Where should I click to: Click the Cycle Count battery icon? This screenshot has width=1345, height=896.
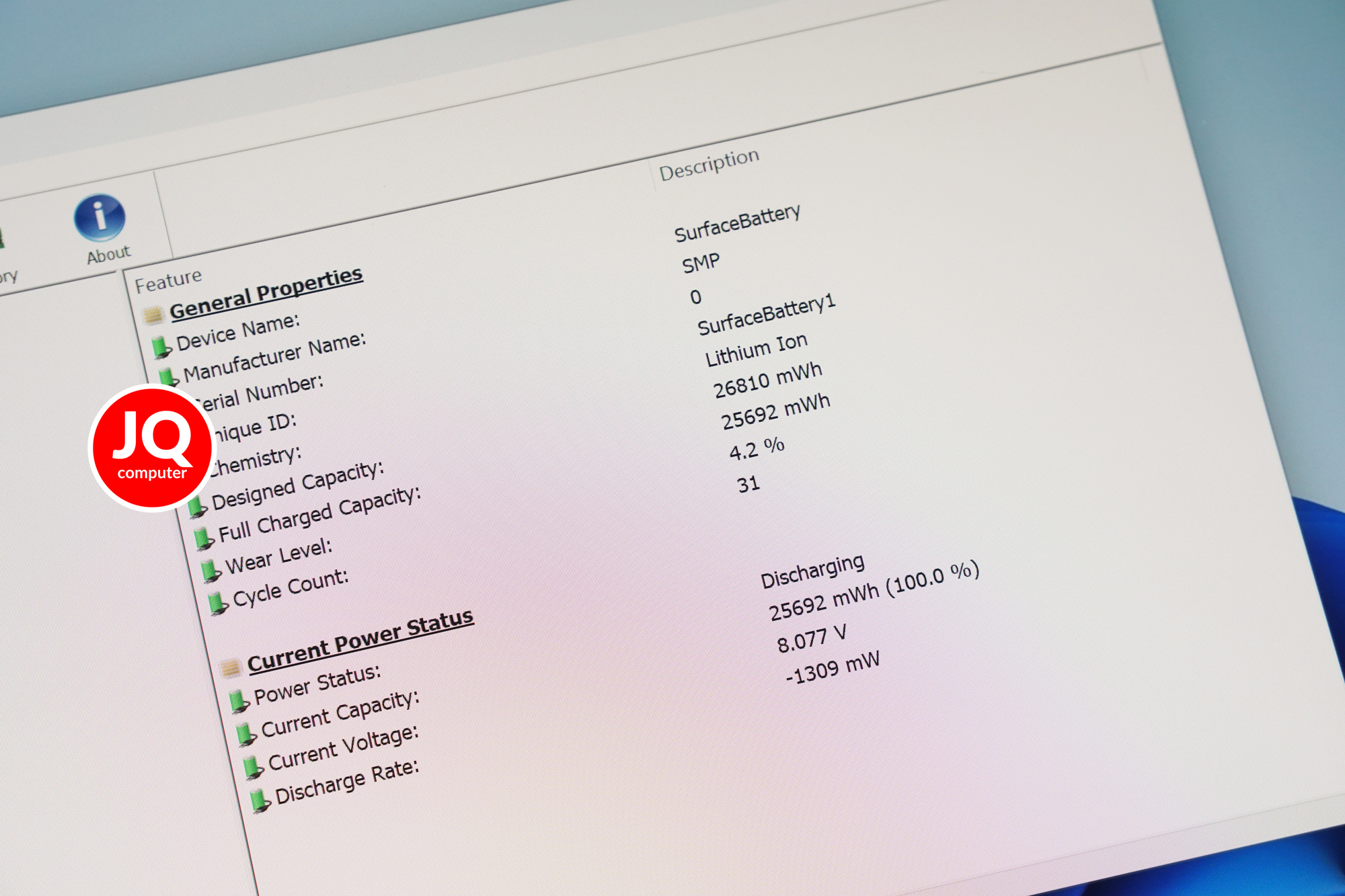218,603
